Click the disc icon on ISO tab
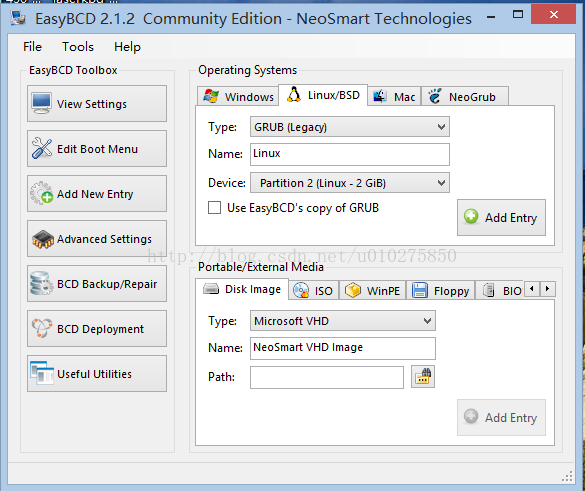Image resolution: width=585 pixels, height=491 pixels. (301, 290)
